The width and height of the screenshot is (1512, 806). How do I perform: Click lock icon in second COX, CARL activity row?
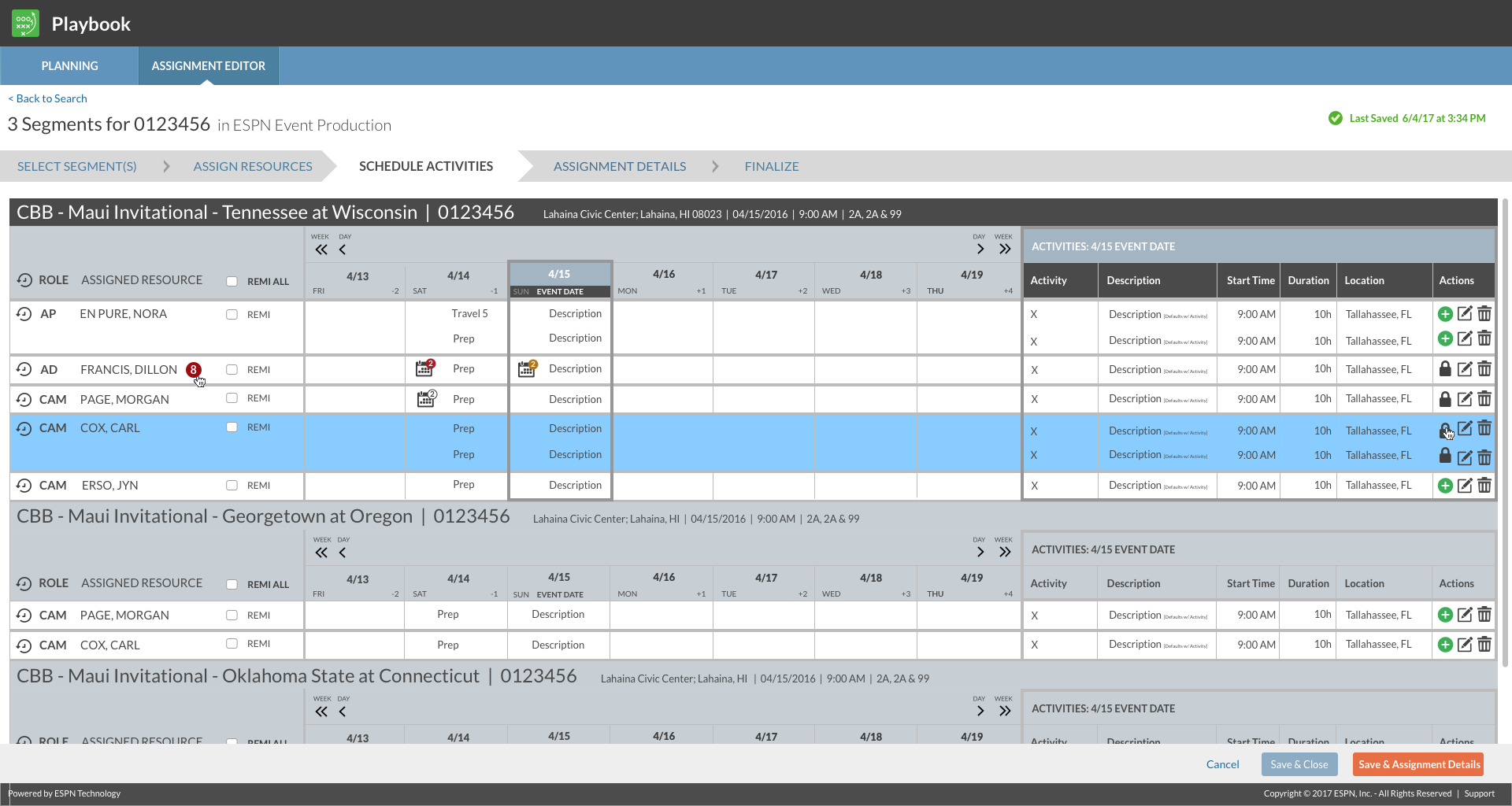click(x=1445, y=455)
